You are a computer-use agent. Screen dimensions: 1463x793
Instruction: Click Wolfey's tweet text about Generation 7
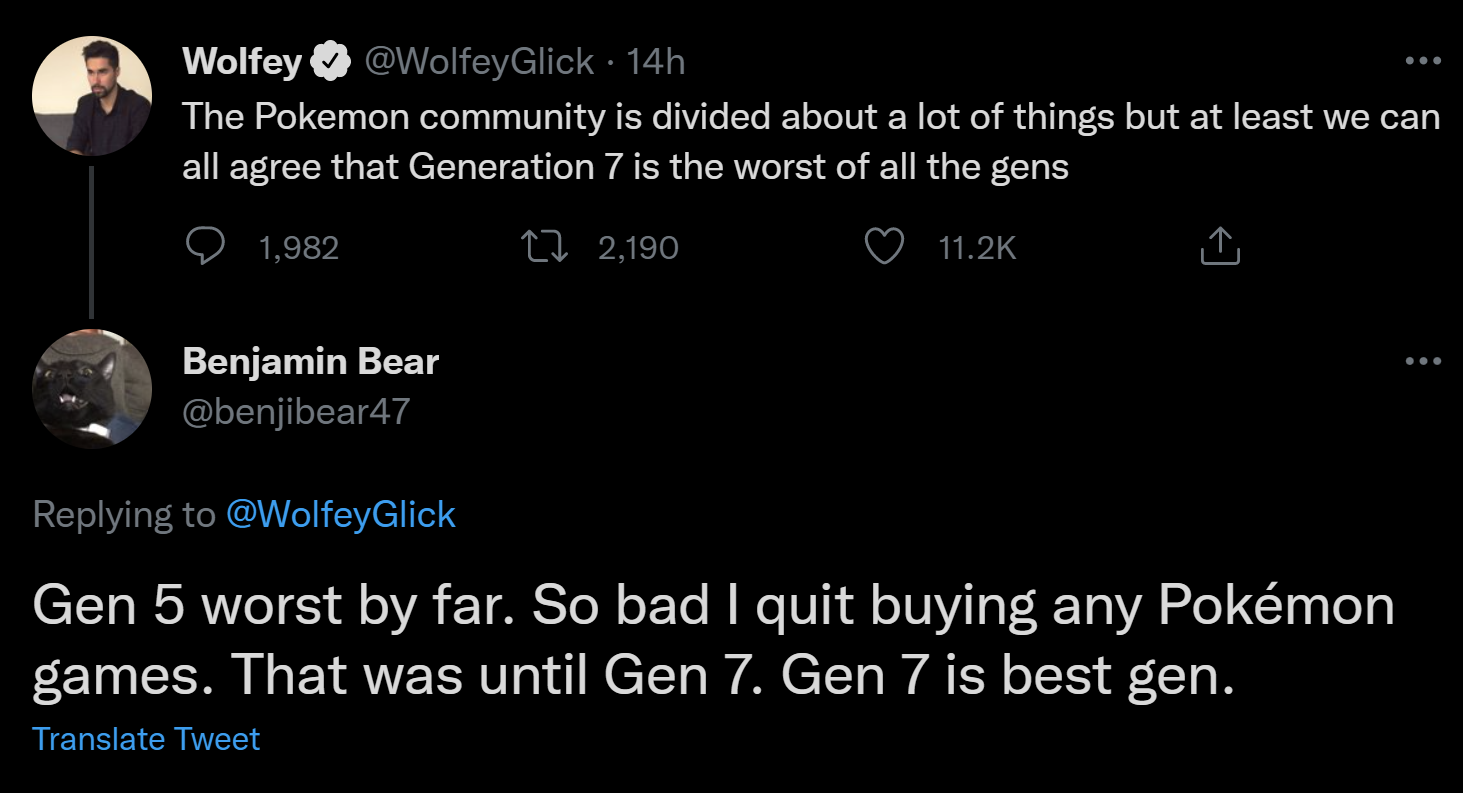pos(811,141)
